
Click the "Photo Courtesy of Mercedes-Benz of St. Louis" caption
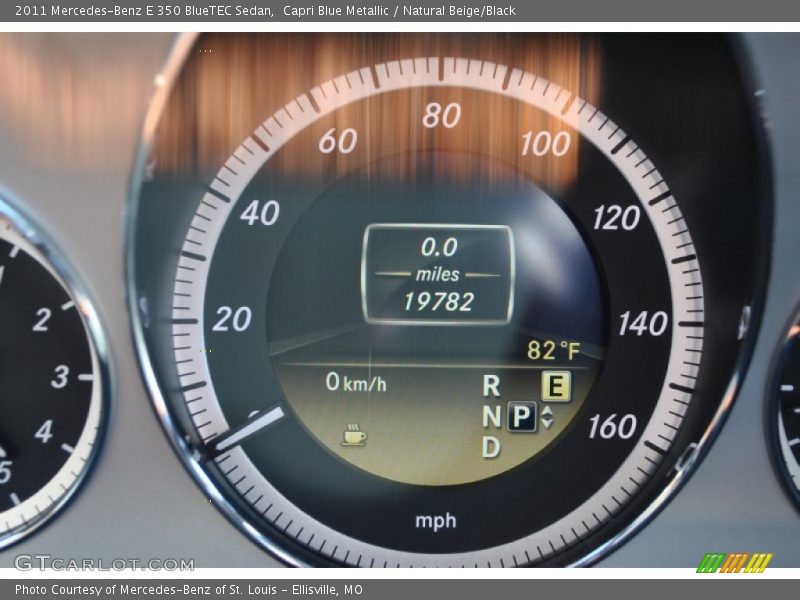pyautogui.click(x=145, y=590)
